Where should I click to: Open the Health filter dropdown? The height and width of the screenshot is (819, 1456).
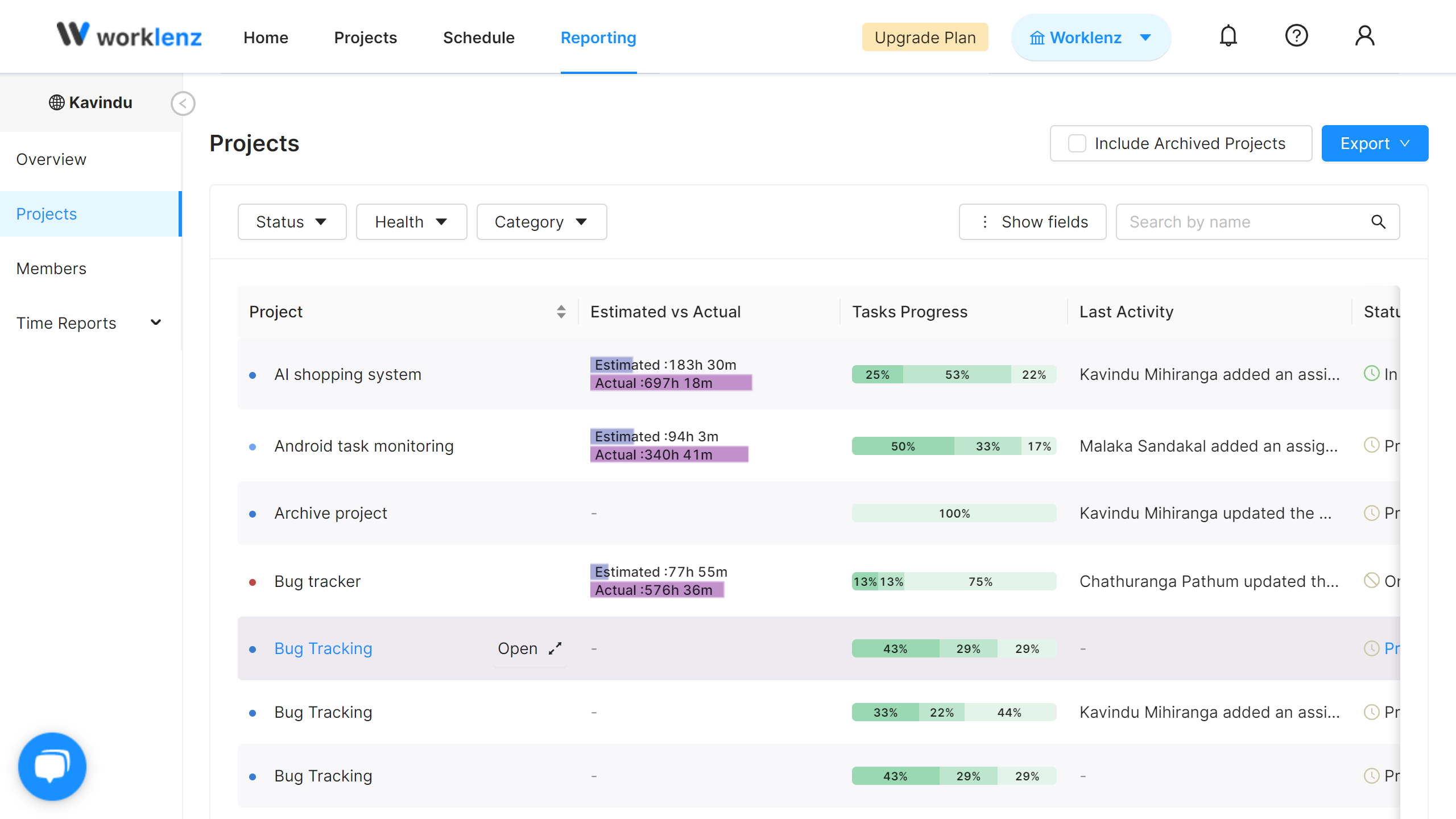[x=411, y=222]
